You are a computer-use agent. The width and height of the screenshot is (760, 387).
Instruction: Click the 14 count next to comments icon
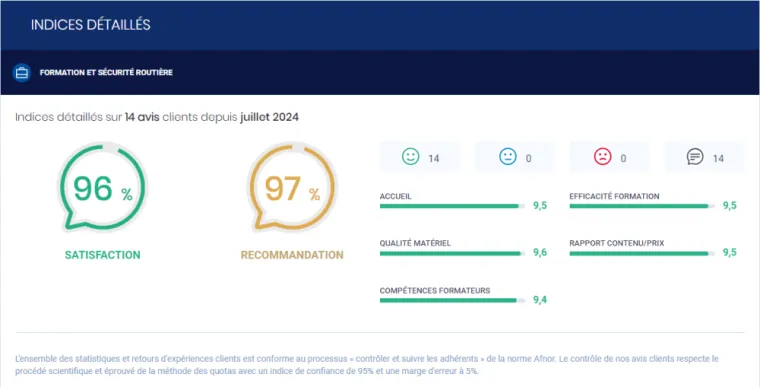[x=718, y=158]
